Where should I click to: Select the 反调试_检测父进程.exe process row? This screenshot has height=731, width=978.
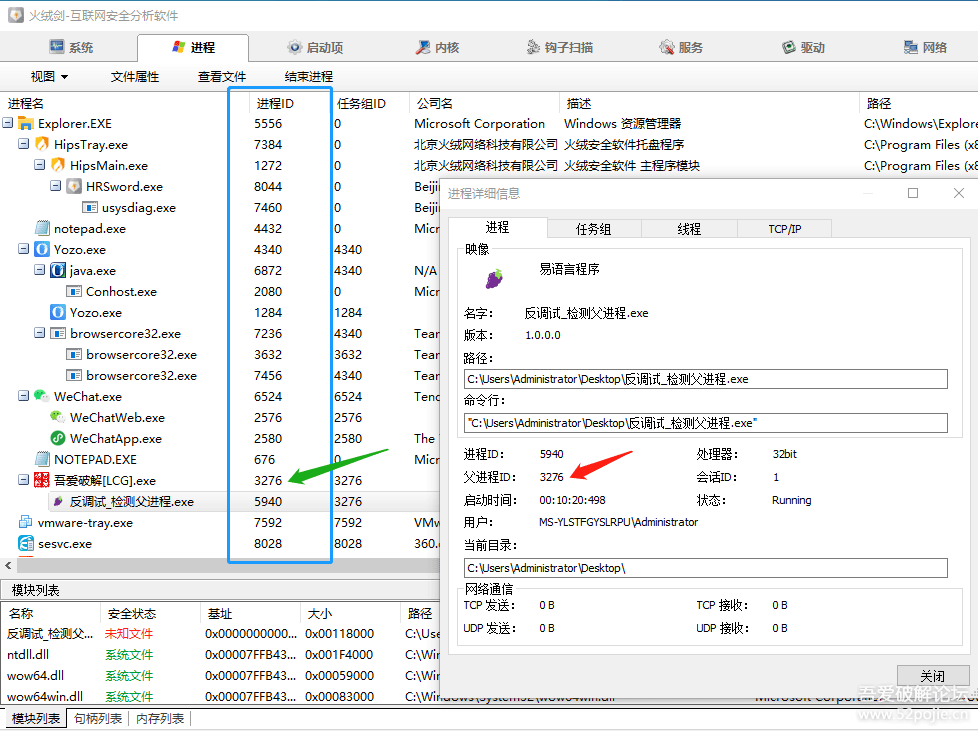131,502
